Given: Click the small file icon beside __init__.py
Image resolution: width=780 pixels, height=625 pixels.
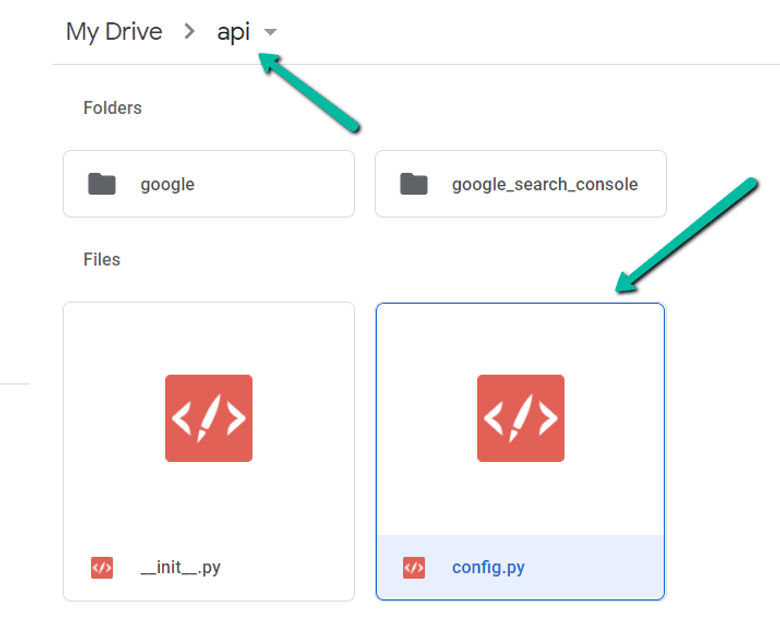Looking at the screenshot, I should (x=101, y=568).
